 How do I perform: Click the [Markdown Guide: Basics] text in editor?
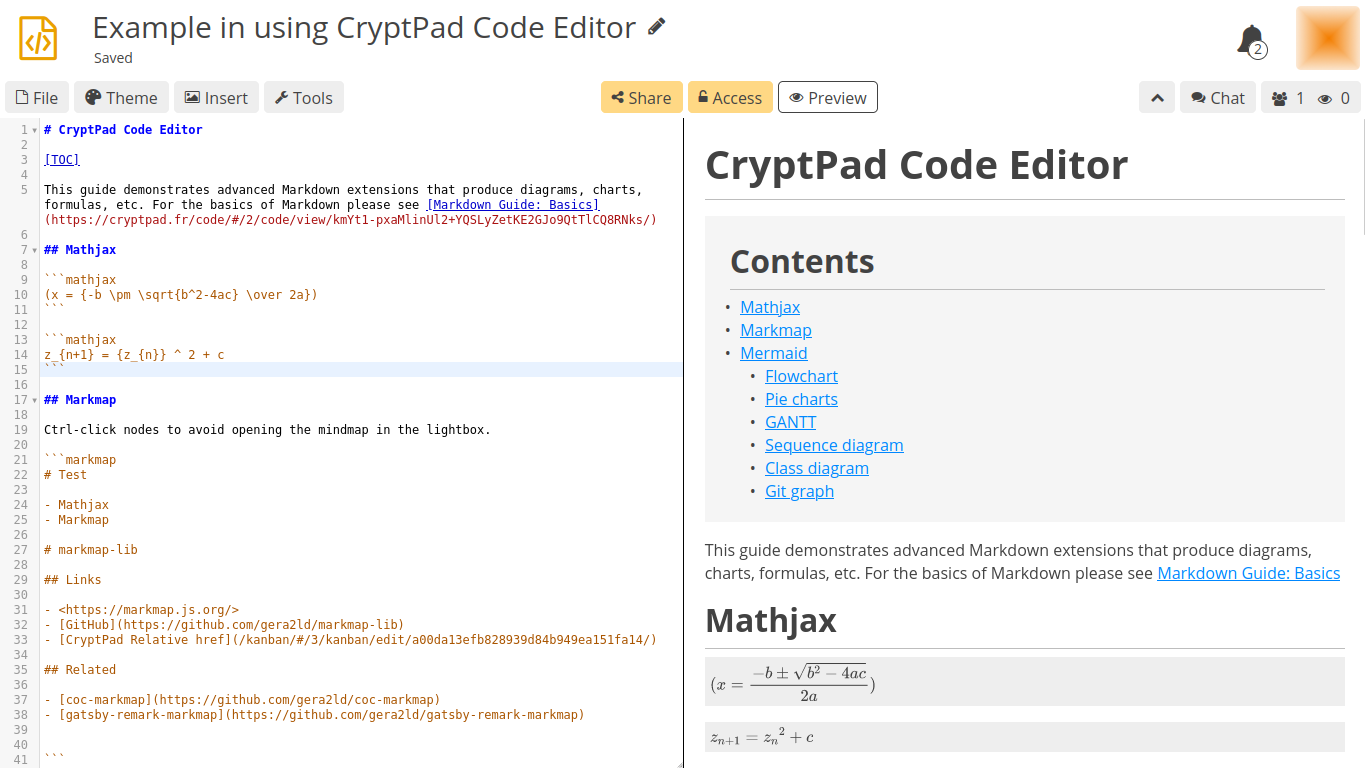click(x=513, y=205)
